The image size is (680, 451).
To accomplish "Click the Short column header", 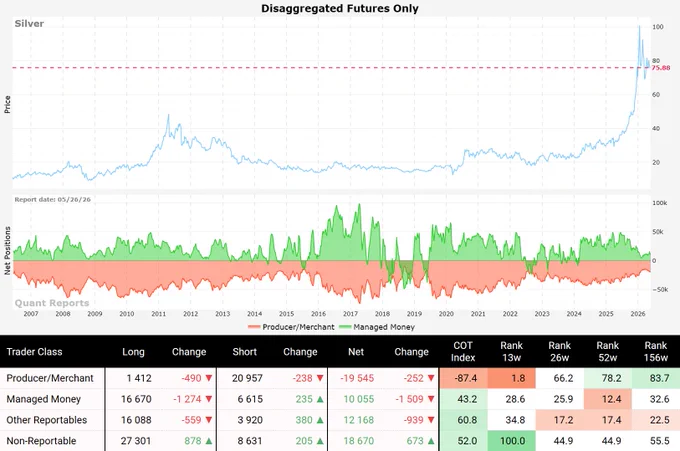I will (245, 352).
